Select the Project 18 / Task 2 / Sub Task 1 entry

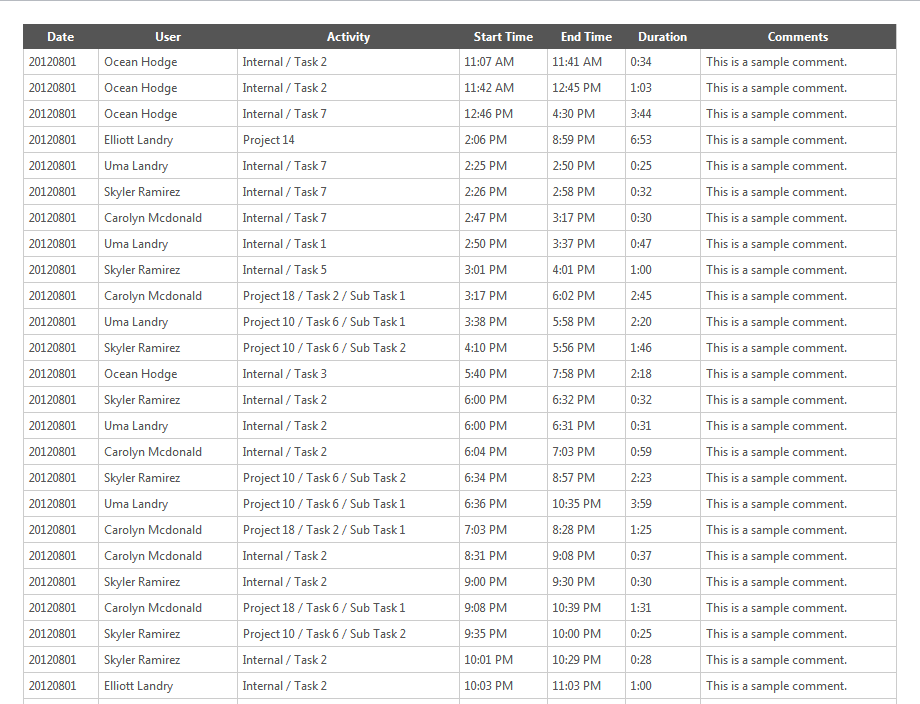[x=327, y=295]
